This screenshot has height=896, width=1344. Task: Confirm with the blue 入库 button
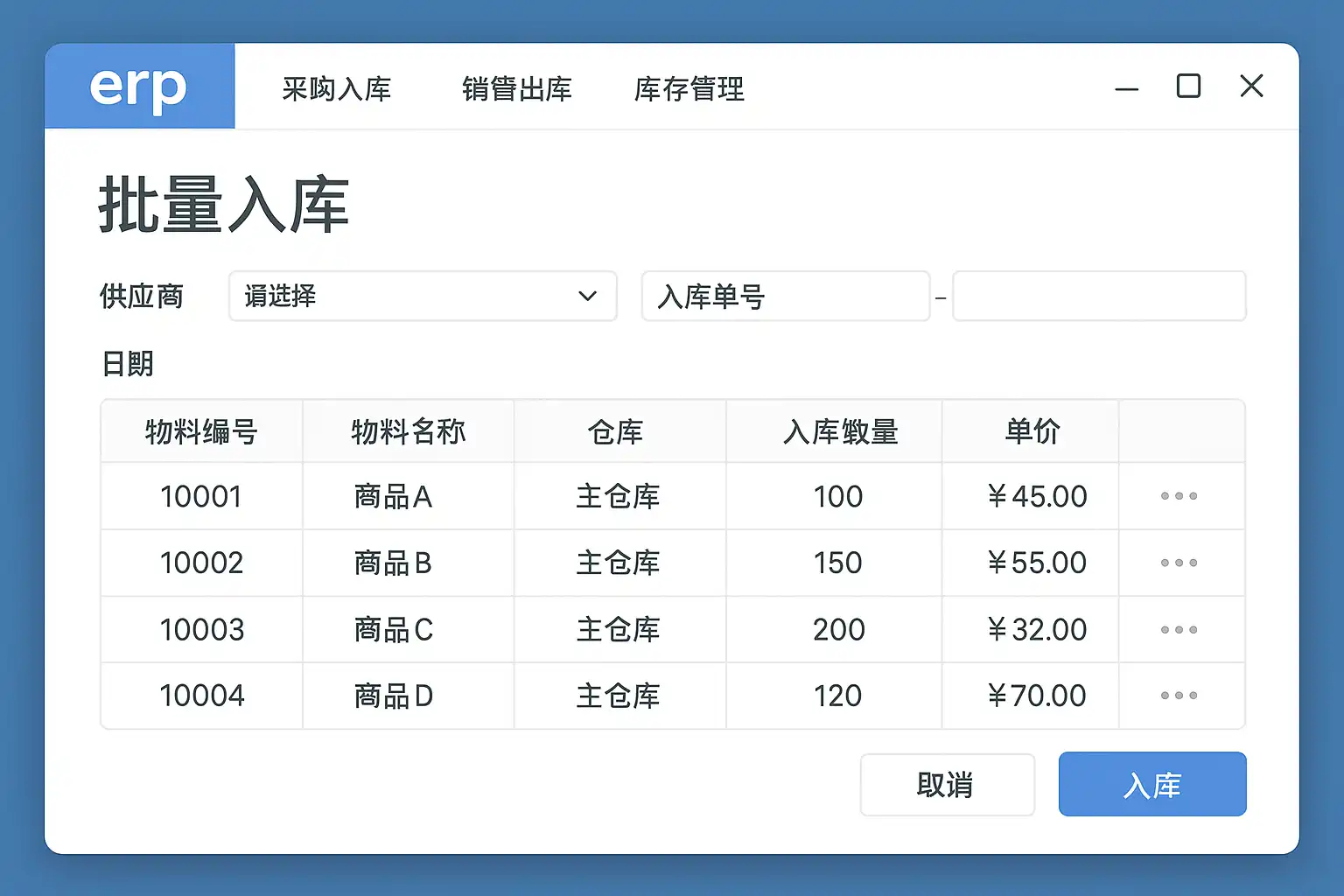(1152, 785)
